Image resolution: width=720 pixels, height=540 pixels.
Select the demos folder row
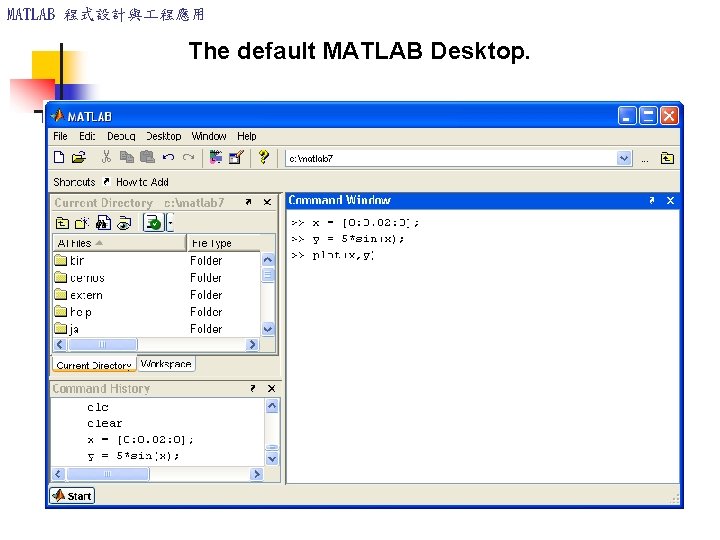point(156,278)
